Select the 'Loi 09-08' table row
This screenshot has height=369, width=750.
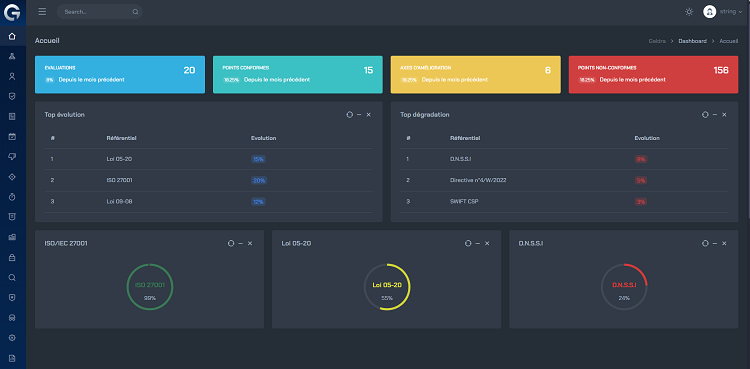[209, 202]
